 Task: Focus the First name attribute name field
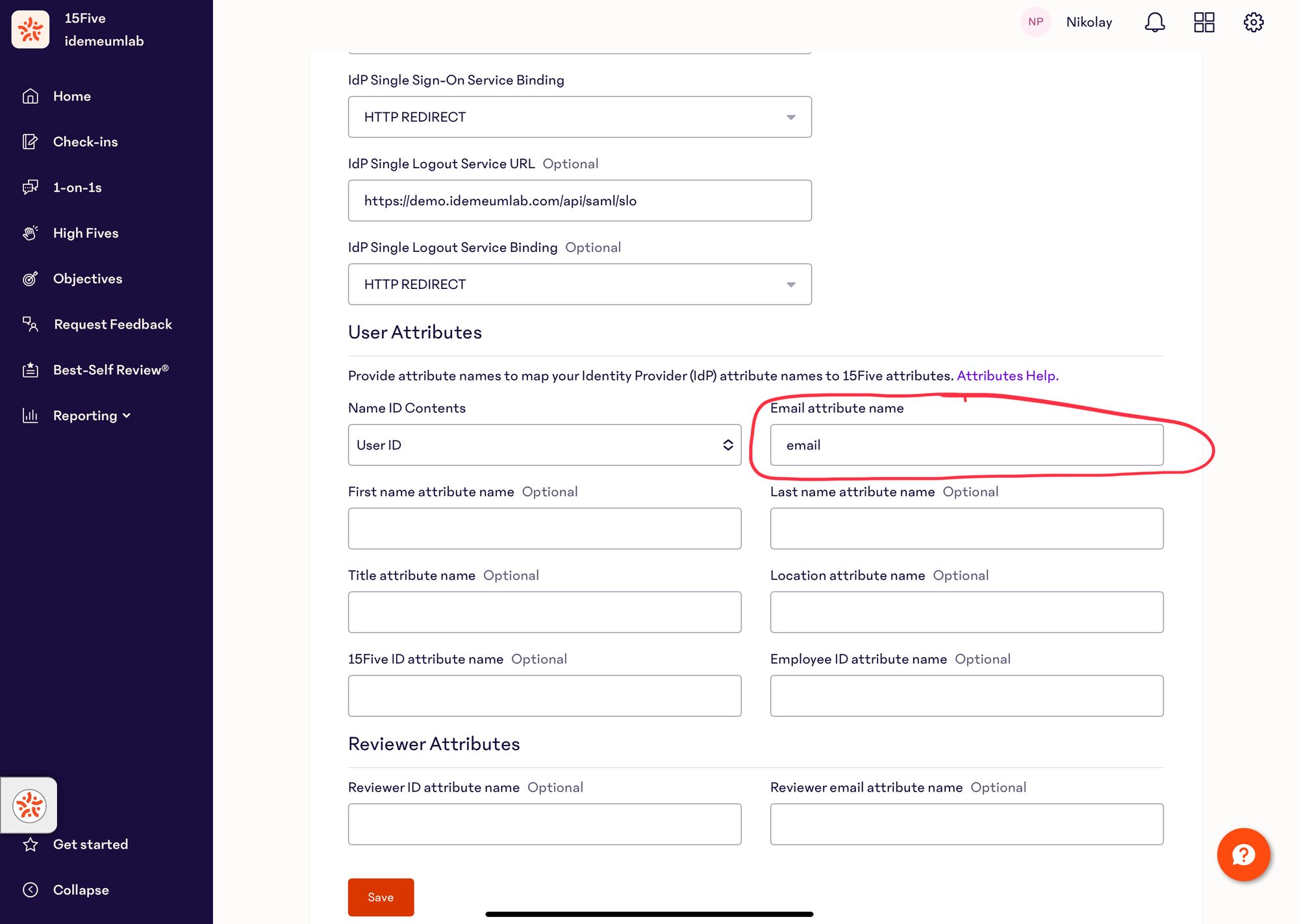544,529
